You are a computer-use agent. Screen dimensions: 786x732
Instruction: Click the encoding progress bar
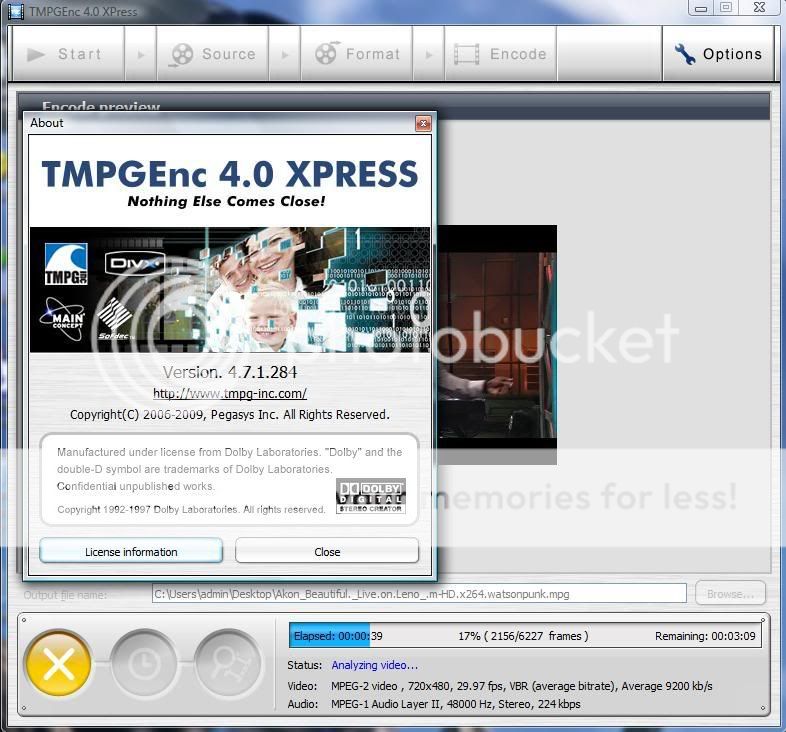click(525, 636)
